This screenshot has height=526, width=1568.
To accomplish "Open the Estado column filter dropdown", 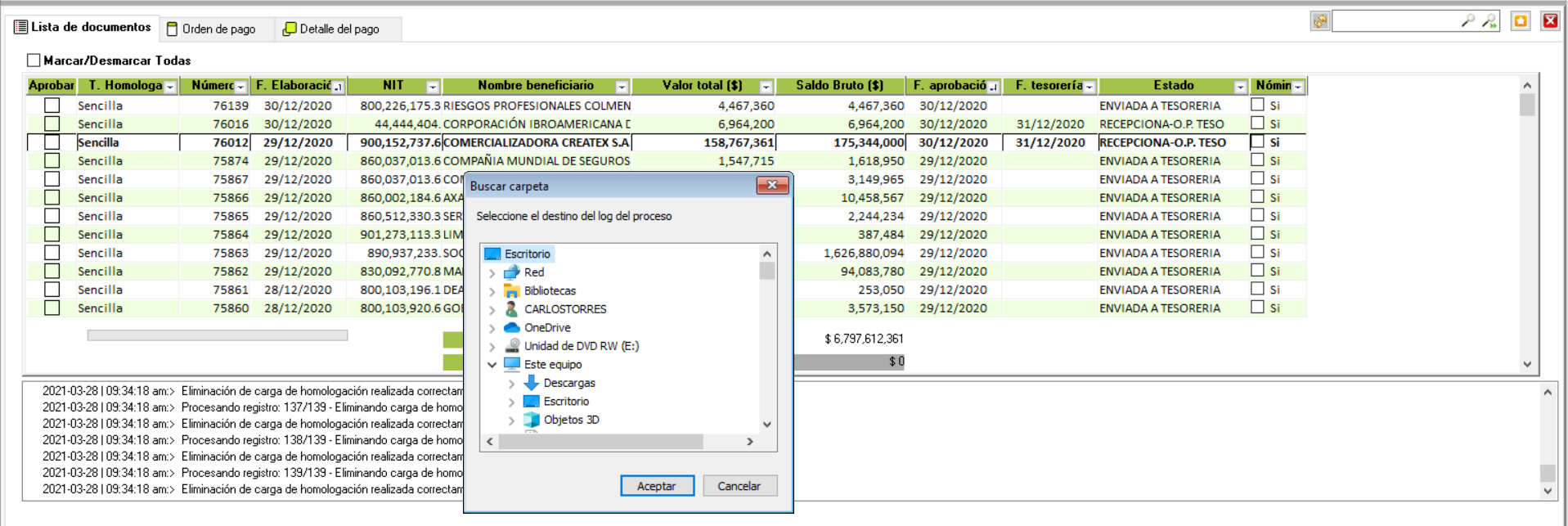I will [x=1240, y=87].
